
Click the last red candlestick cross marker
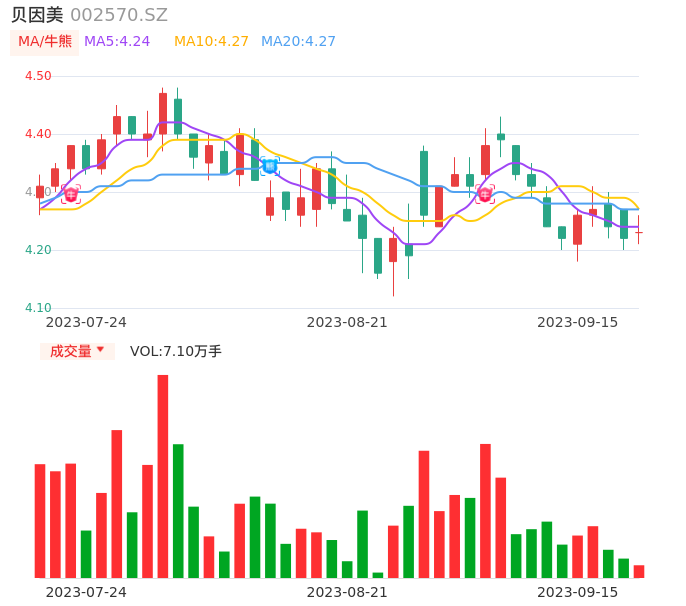[x=639, y=232]
